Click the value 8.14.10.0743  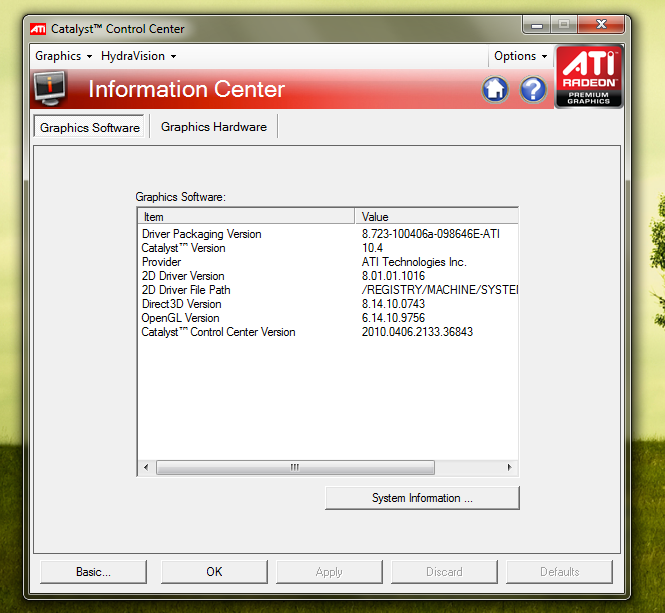(393, 304)
